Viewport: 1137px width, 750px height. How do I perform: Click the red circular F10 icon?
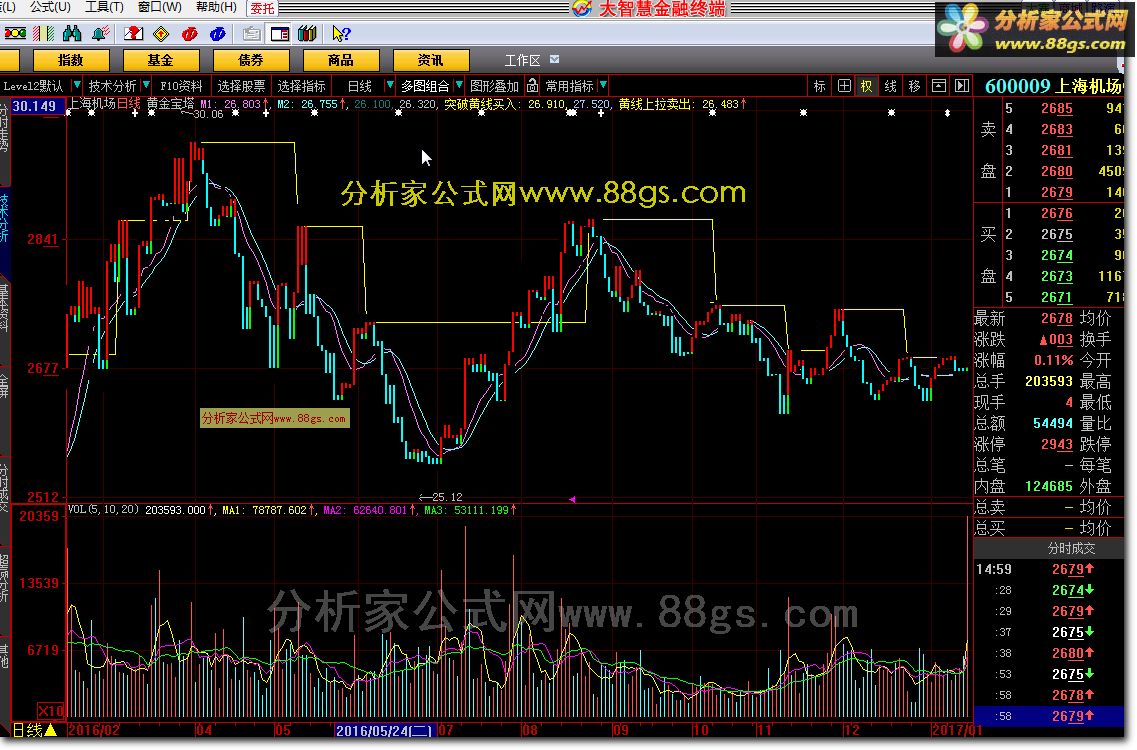click(190, 33)
